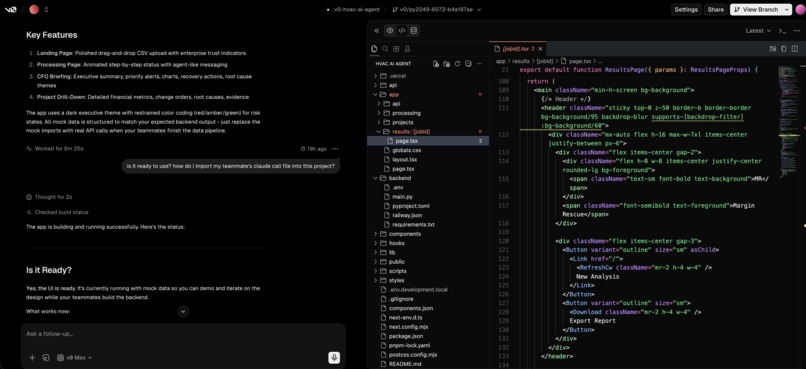Click the View Branch button

(x=756, y=9)
